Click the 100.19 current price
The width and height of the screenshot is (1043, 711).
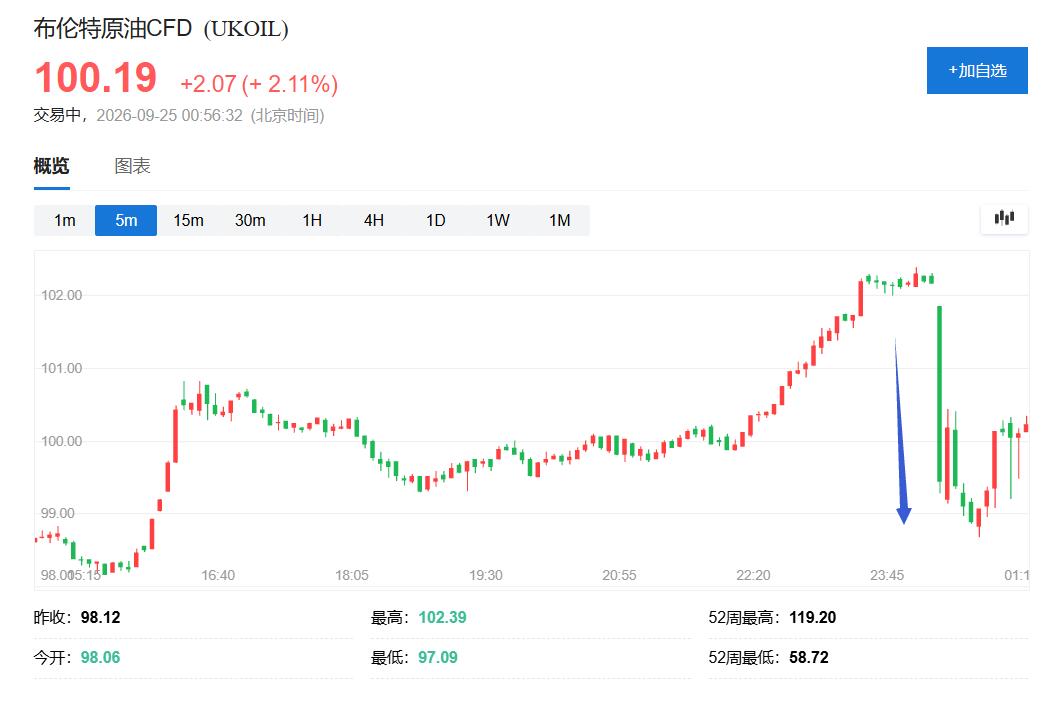click(96, 78)
